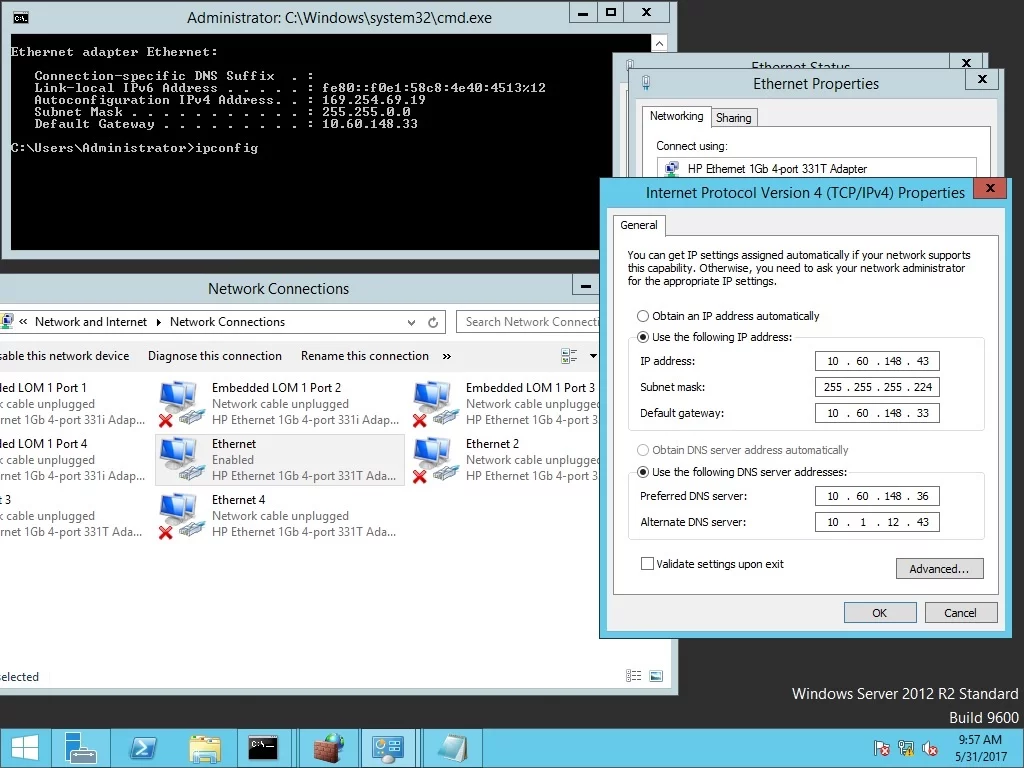Select the Embedded LOM 1 Port 4 connection
Screen dimensions: 1024x768
click(x=72, y=460)
